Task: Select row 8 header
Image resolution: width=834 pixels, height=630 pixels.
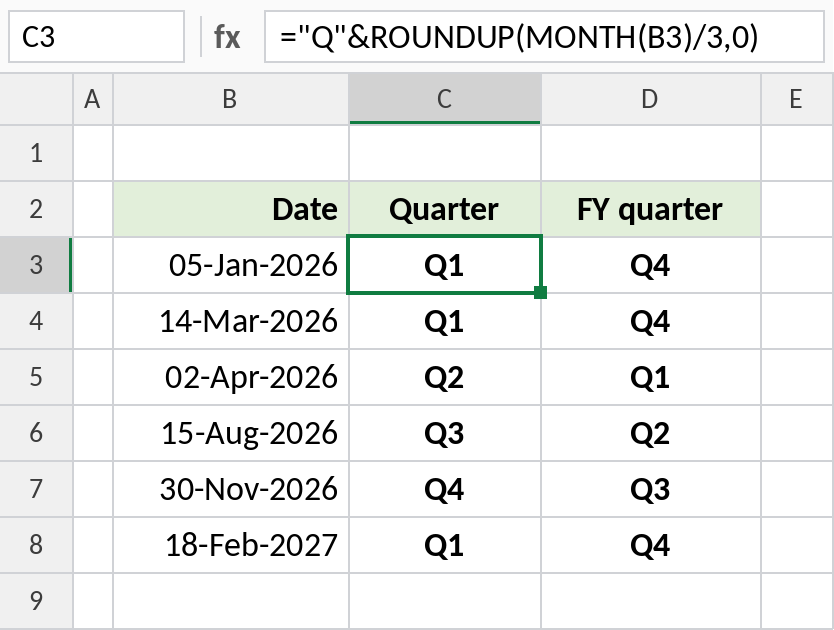Action: [36, 544]
